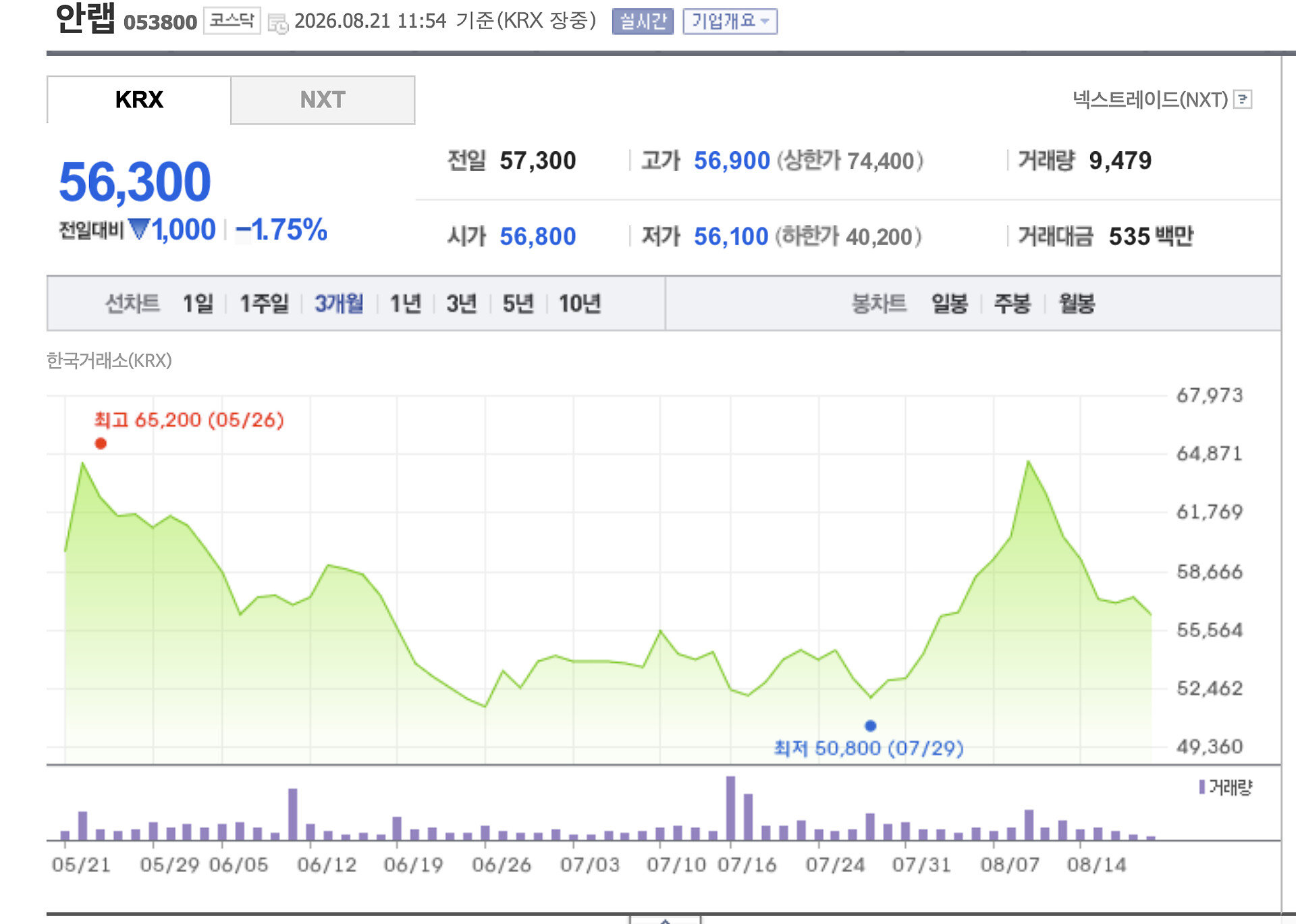Show the 일봉 daily candle chart
Viewport: 1296px width, 924px height.
click(x=950, y=304)
